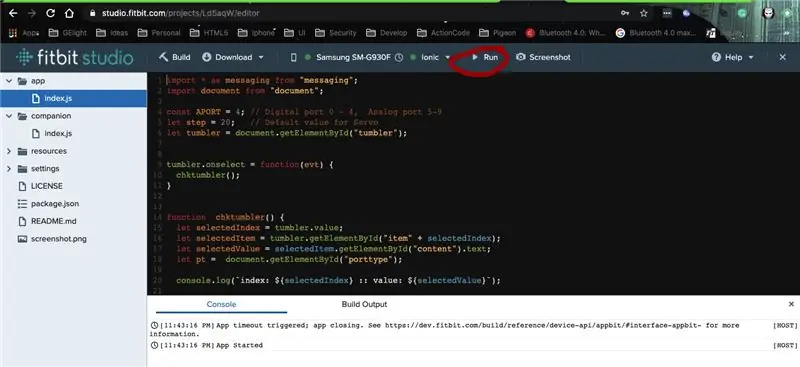
Task: Expand the resources folder
Action: coord(9,151)
